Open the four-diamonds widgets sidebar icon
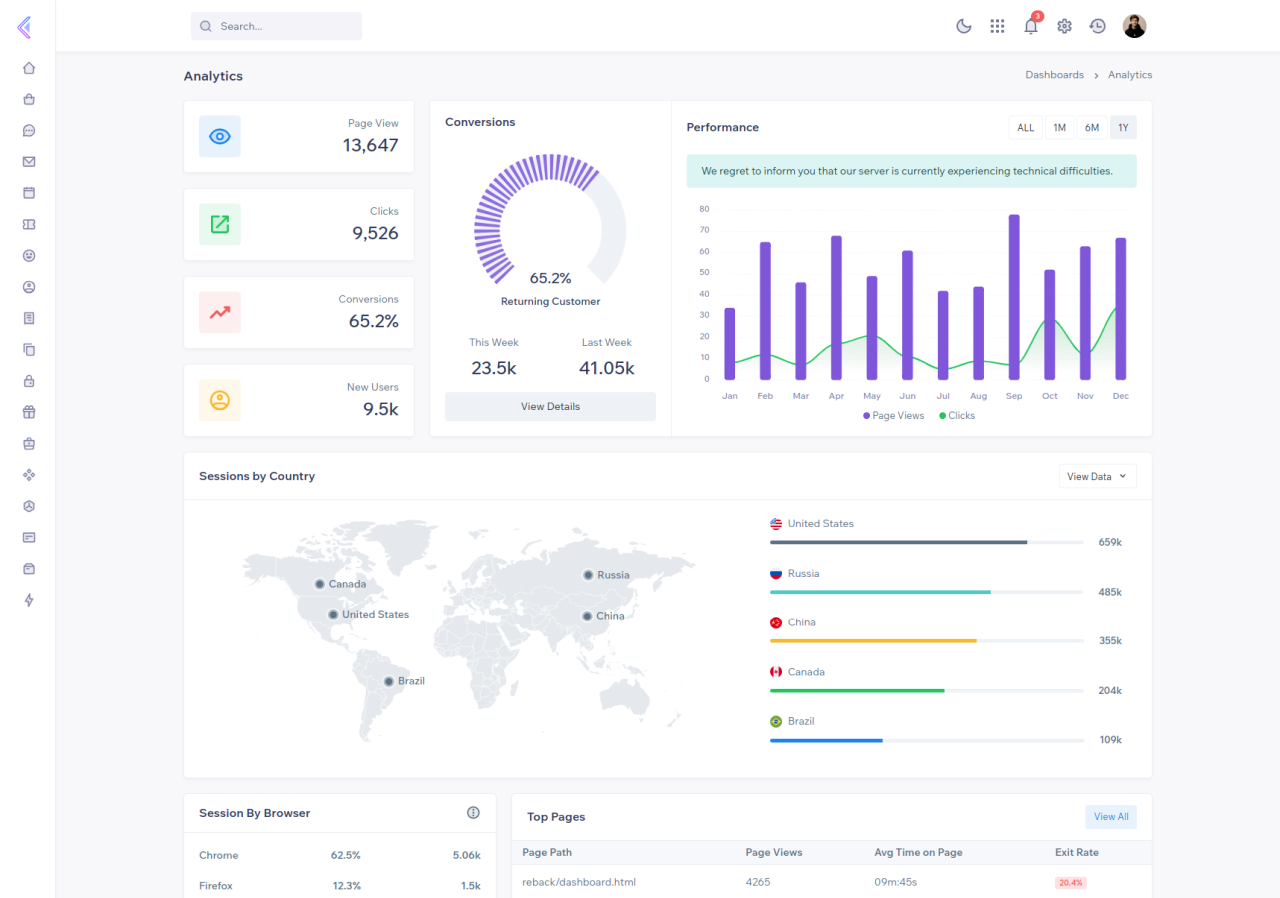 coord(29,475)
